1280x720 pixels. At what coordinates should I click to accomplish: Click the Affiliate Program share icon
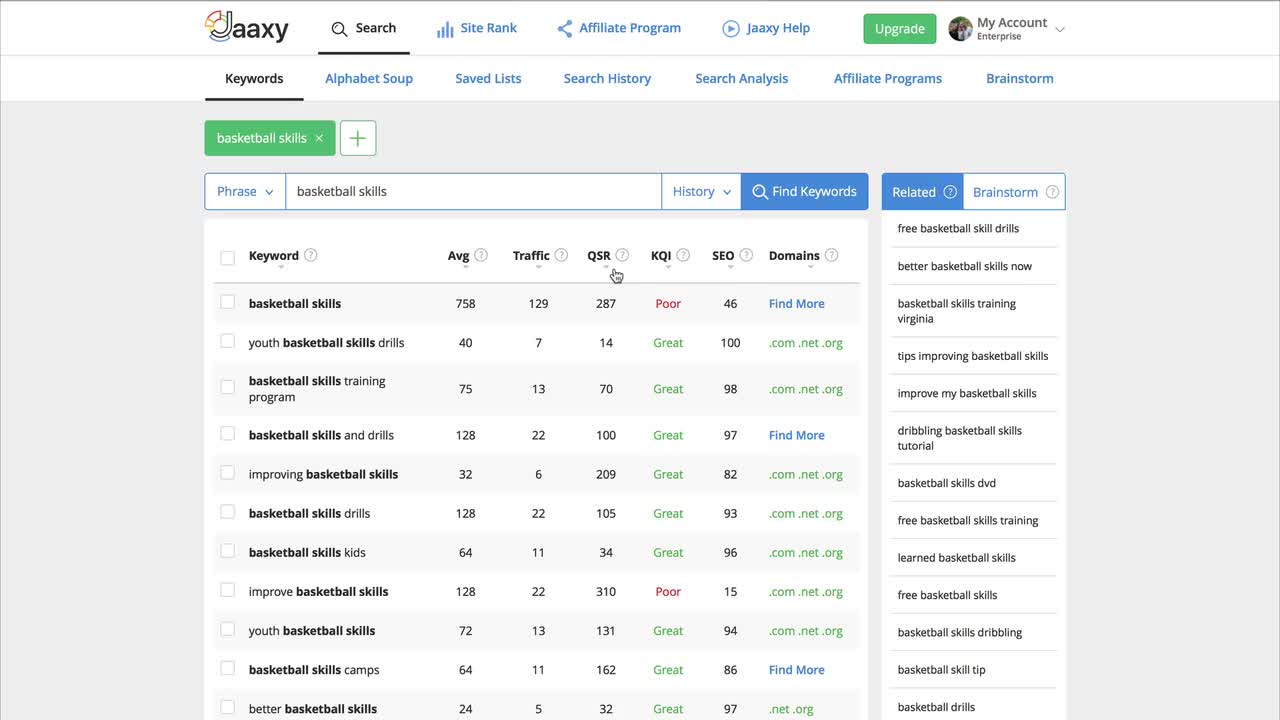(565, 29)
